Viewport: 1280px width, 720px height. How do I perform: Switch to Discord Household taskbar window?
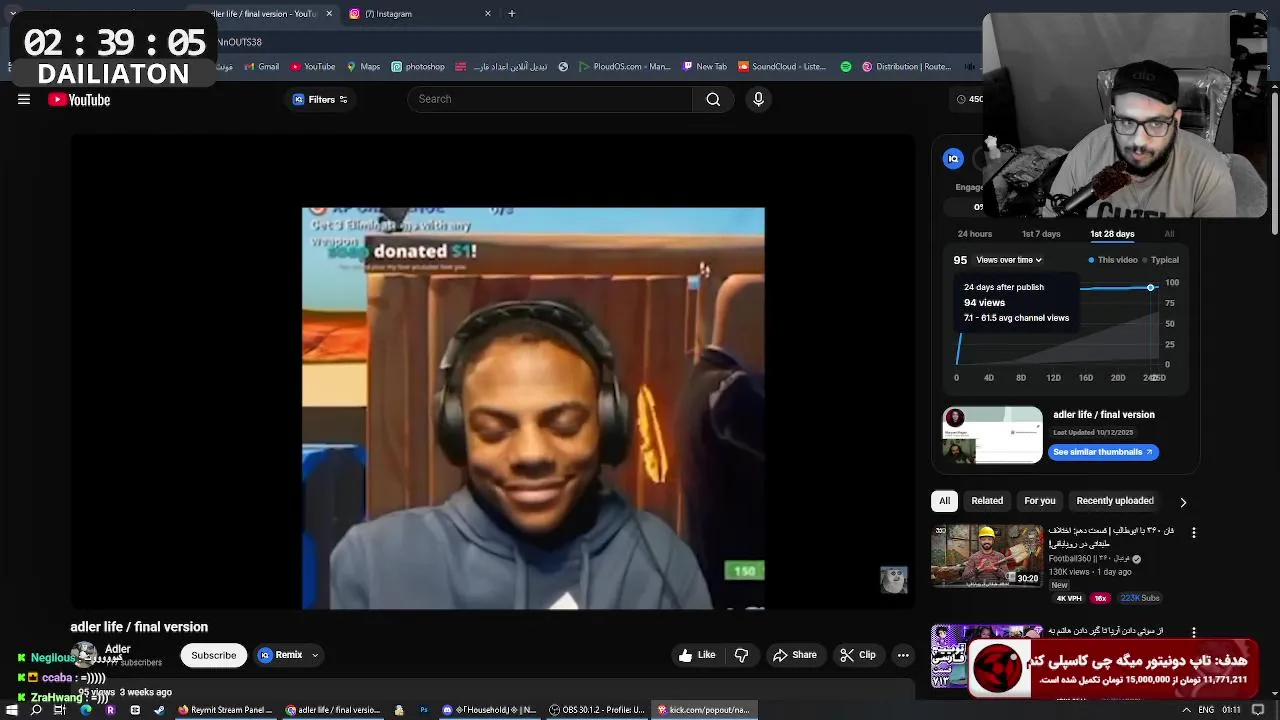click(490, 710)
